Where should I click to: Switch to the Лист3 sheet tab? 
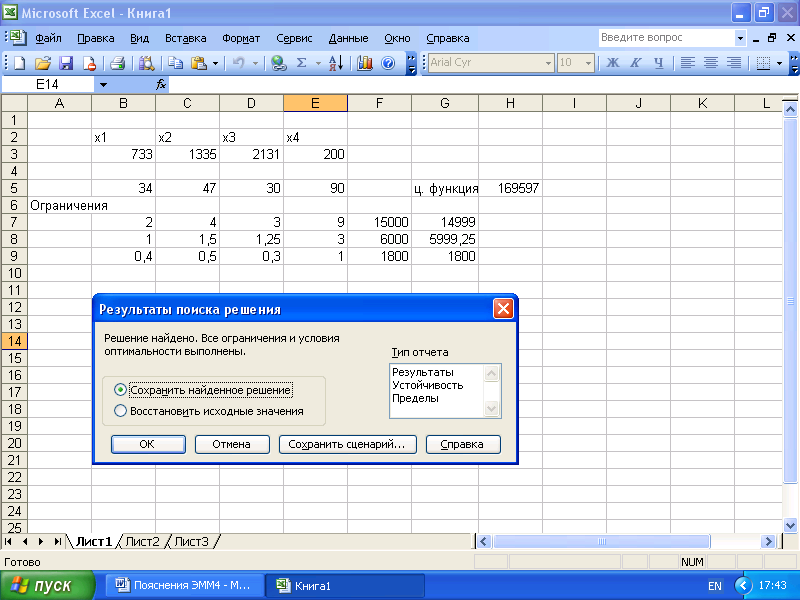pos(191,542)
